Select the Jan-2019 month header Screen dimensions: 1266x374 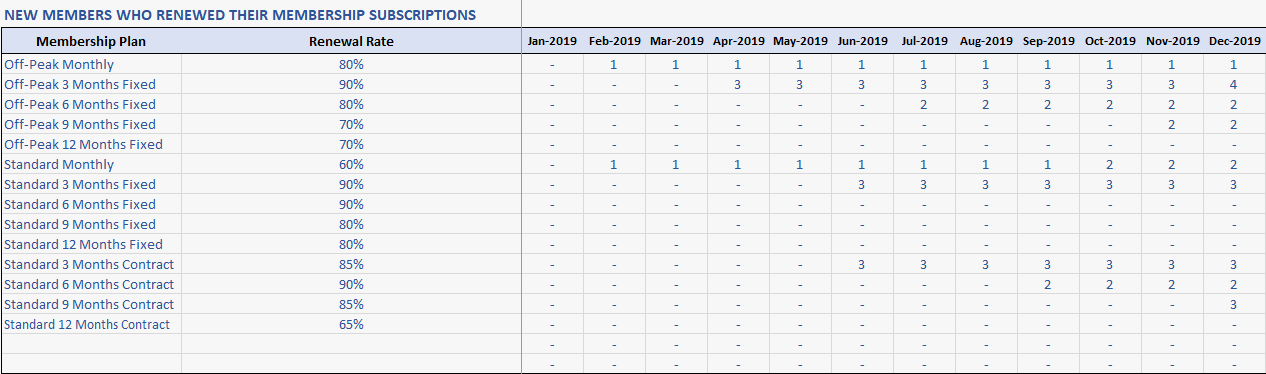[552, 41]
